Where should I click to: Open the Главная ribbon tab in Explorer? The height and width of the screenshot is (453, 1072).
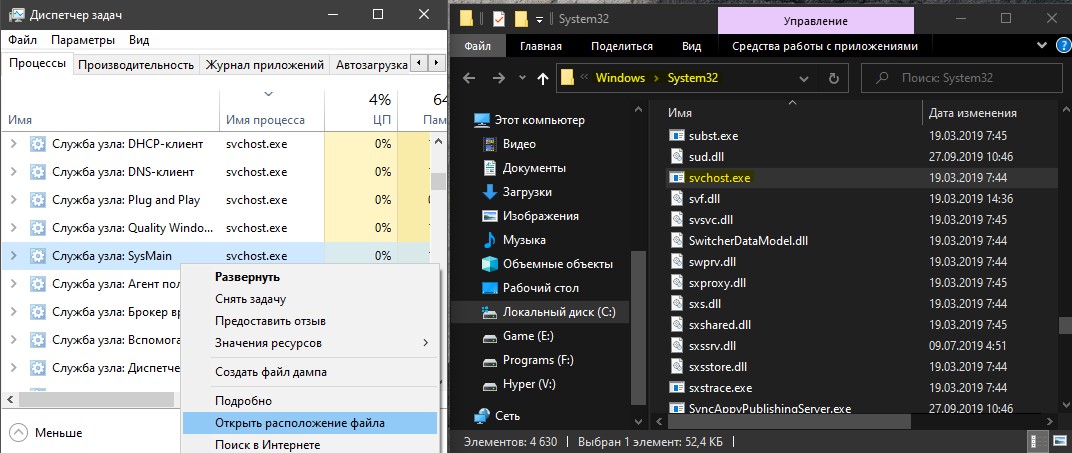tap(541, 46)
